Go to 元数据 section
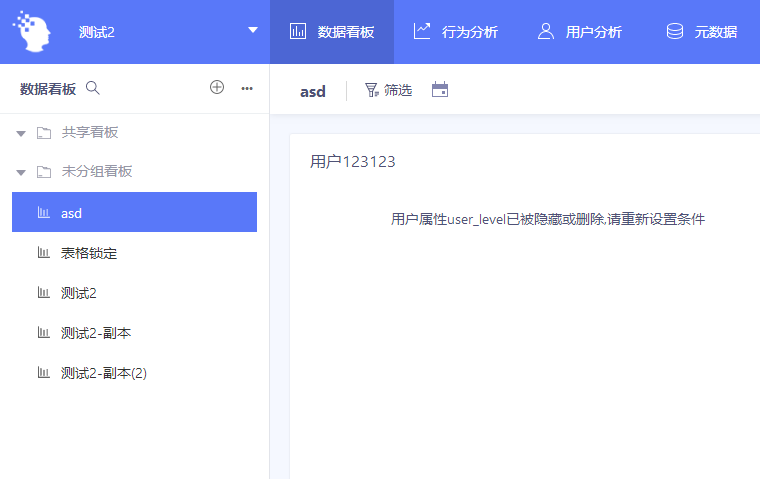This screenshot has height=479, width=760. point(702,32)
